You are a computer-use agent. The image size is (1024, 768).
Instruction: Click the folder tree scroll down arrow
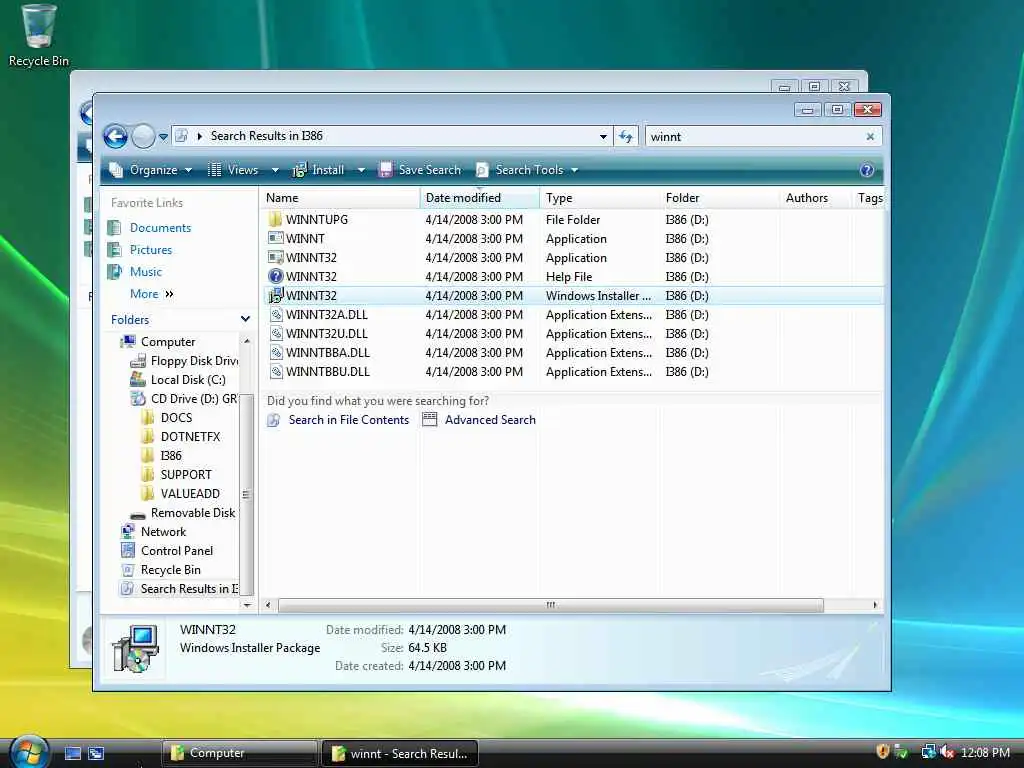tap(247, 605)
